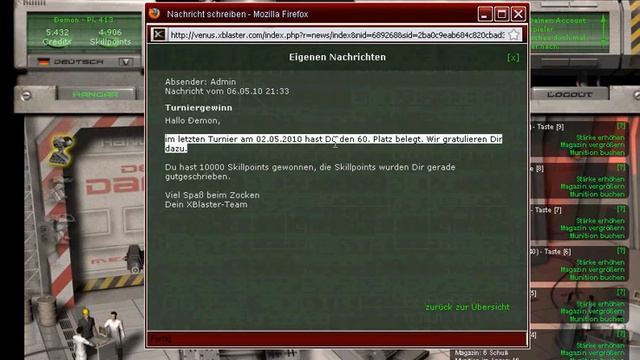Close the Firefox popup window

pyautogui.click(x=518, y=14)
